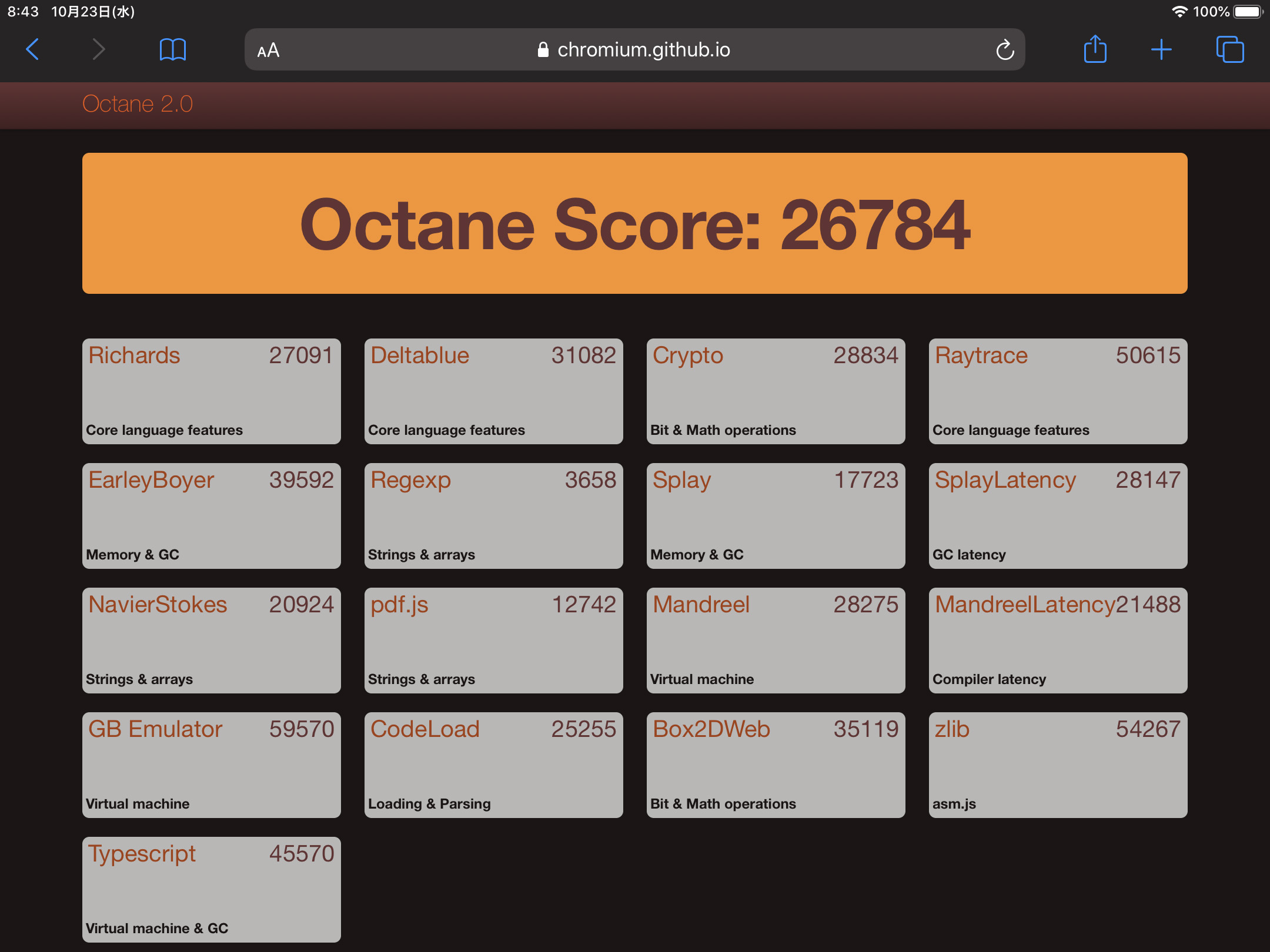Select the zlib asm.js benchmark tile

[x=1057, y=765]
